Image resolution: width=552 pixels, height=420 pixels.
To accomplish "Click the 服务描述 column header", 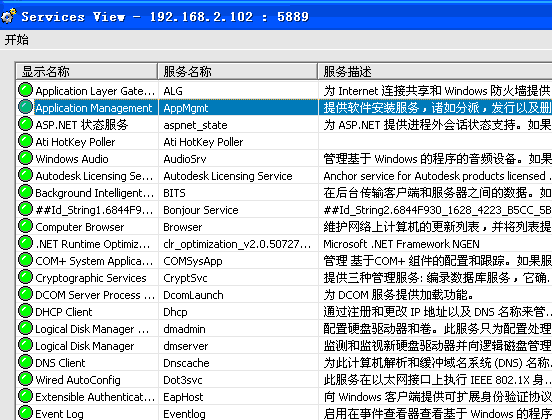I will (x=435, y=71).
